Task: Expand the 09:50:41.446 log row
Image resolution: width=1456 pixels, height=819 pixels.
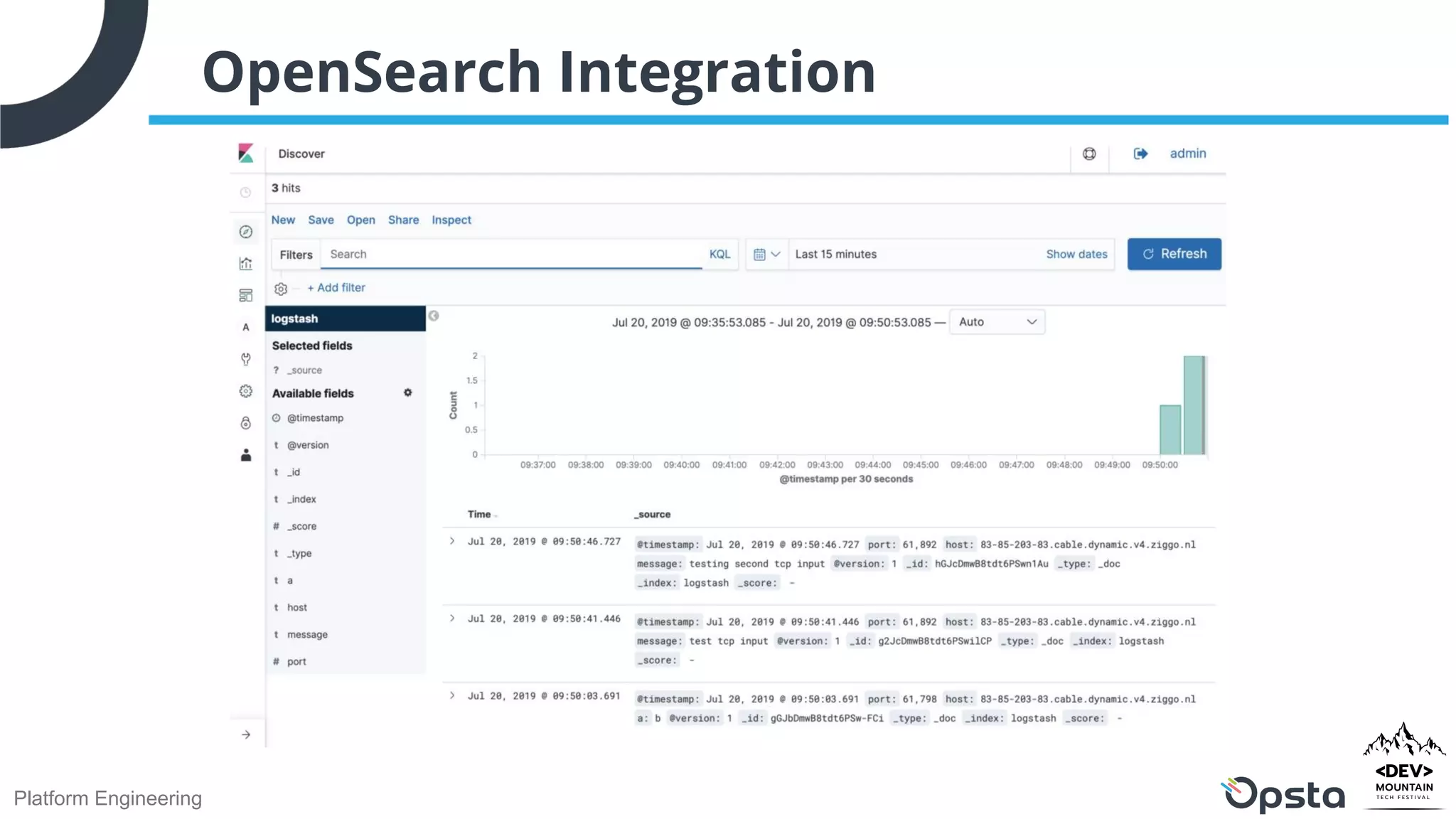Action: point(452,619)
